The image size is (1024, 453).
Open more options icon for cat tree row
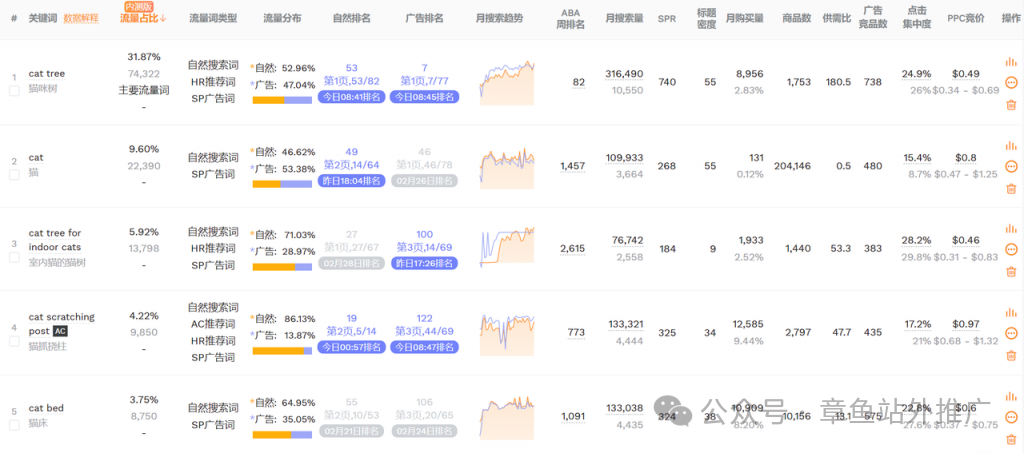tap(1011, 82)
